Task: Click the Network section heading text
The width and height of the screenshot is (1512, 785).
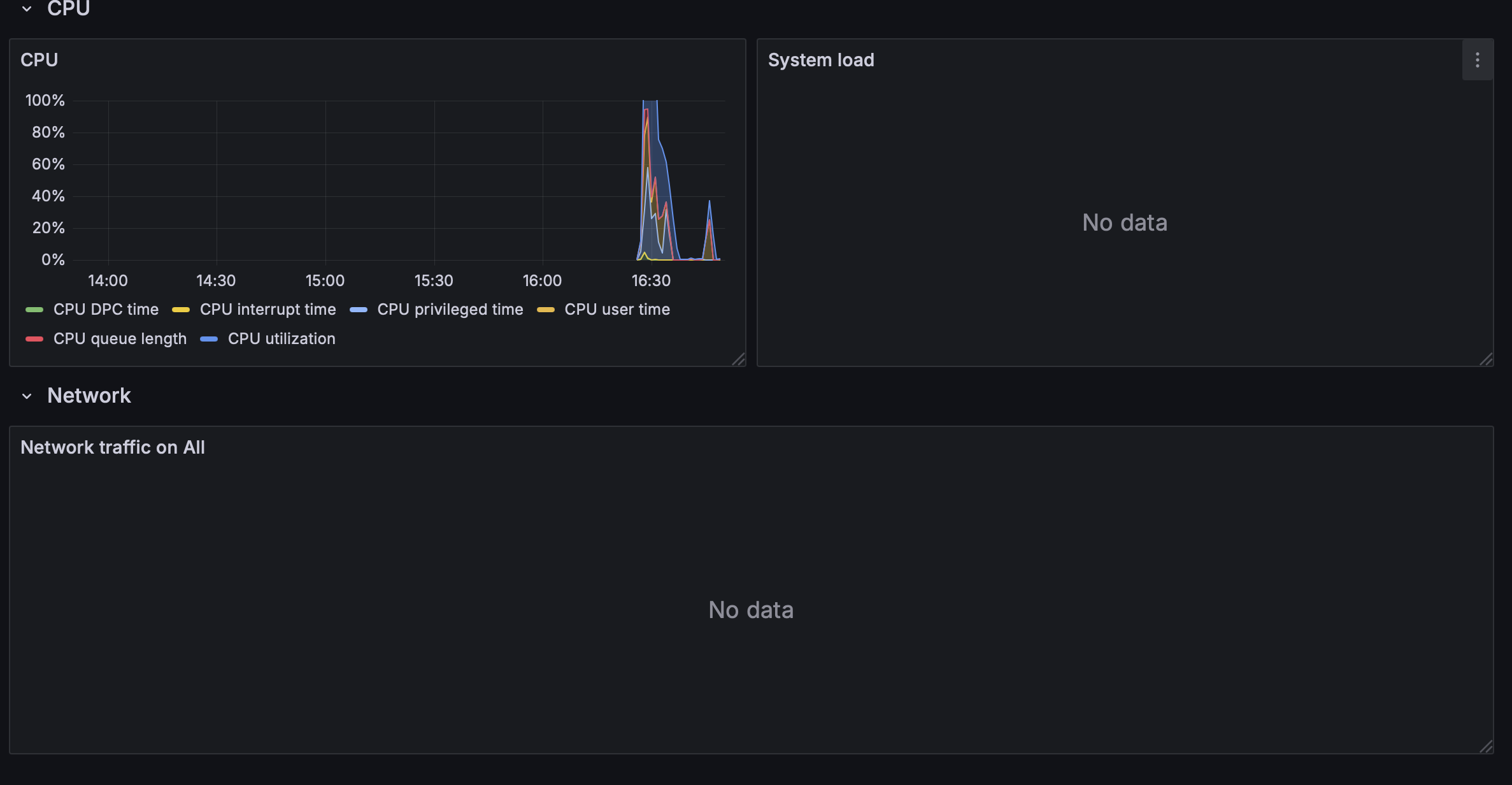Action: pyautogui.click(x=89, y=396)
